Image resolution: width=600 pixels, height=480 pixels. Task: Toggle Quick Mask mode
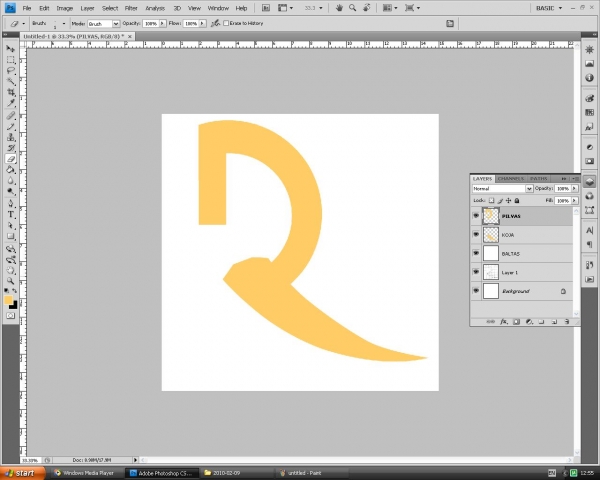coord(11,316)
